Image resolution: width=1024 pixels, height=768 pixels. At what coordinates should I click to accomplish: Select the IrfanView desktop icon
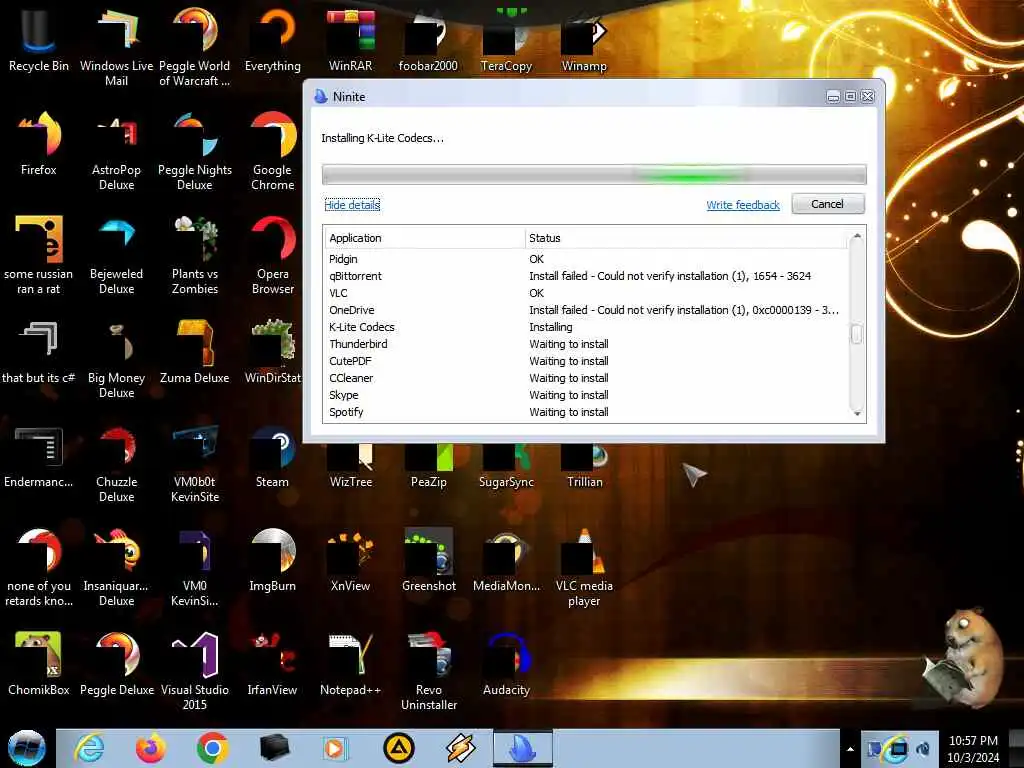tap(272, 664)
